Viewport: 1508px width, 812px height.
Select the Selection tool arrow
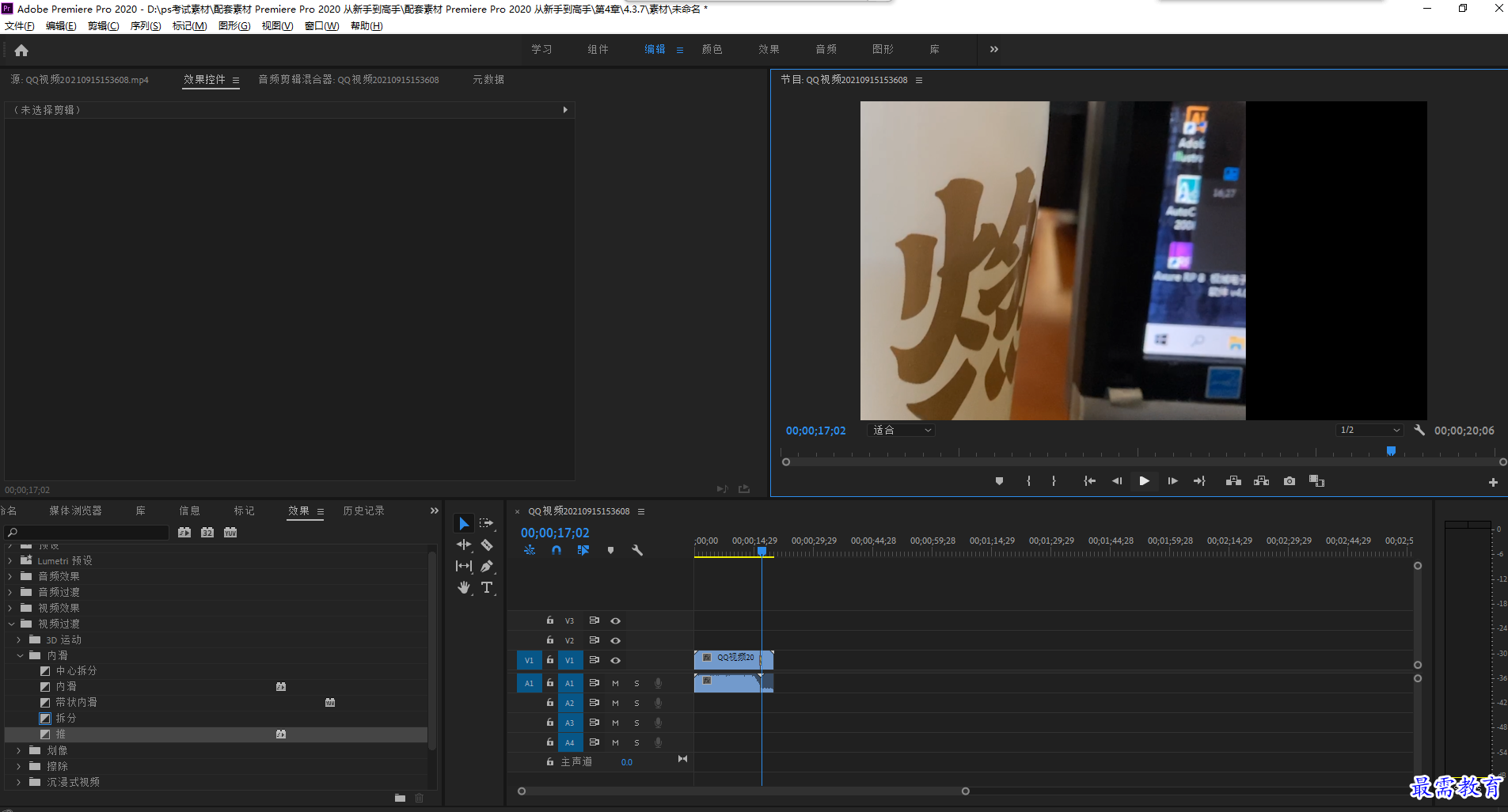464,523
